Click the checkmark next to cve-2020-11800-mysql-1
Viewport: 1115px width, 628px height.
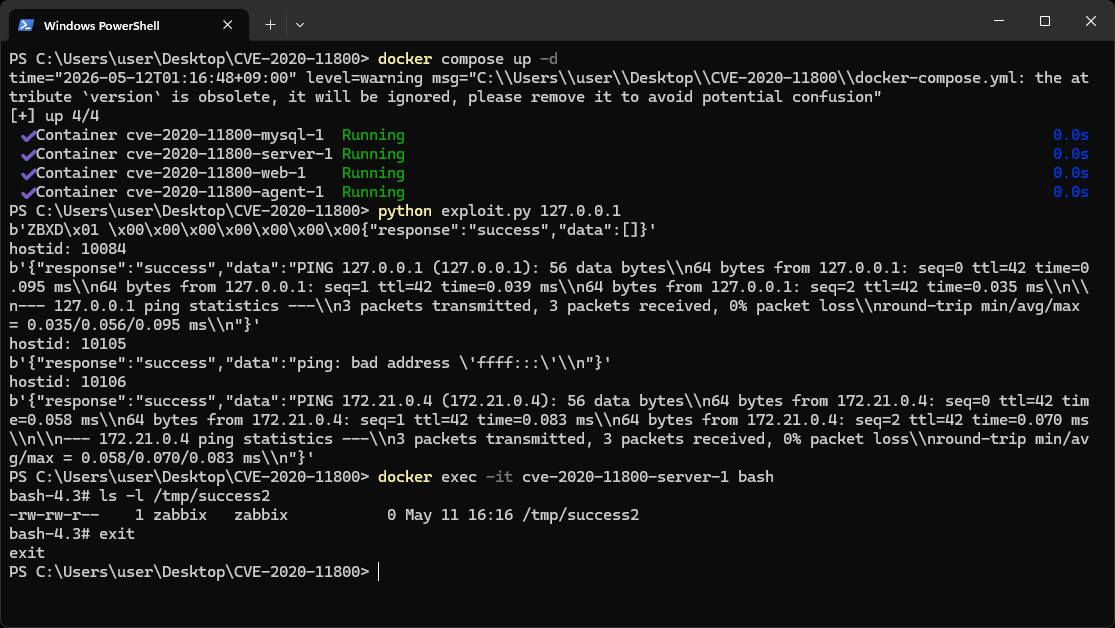coord(28,135)
